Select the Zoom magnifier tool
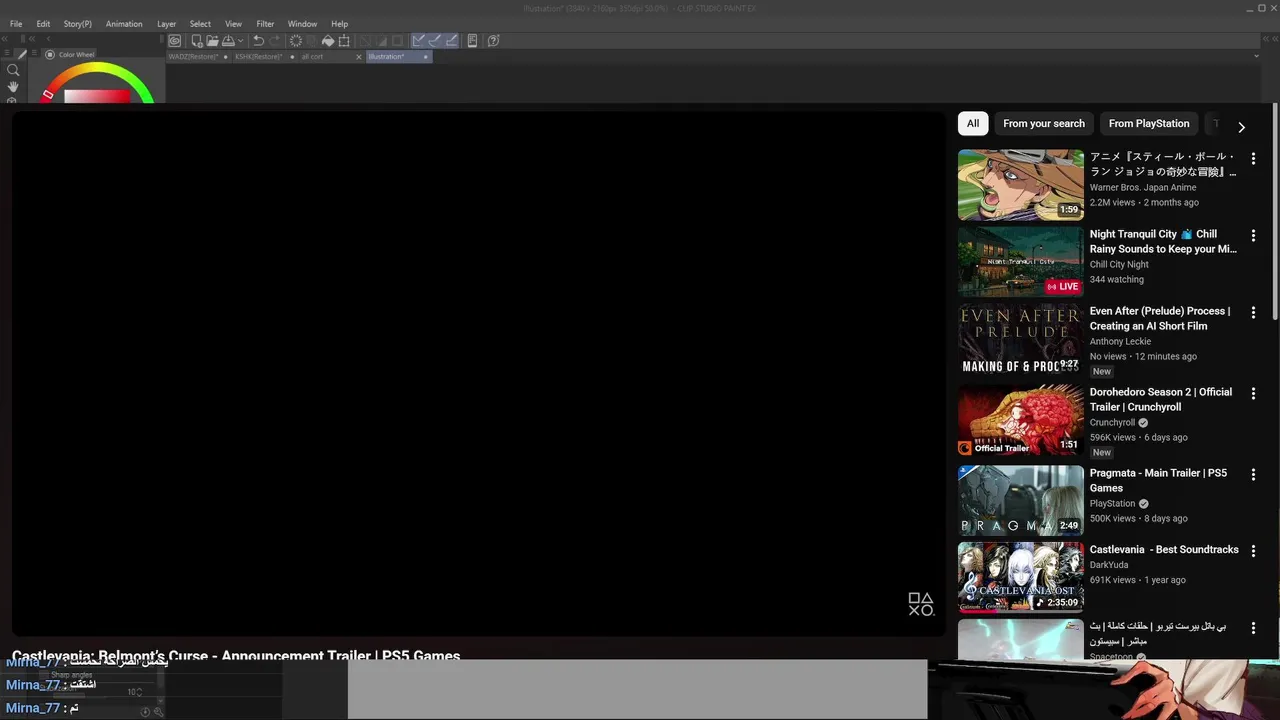1280x720 pixels. (13, 70)
